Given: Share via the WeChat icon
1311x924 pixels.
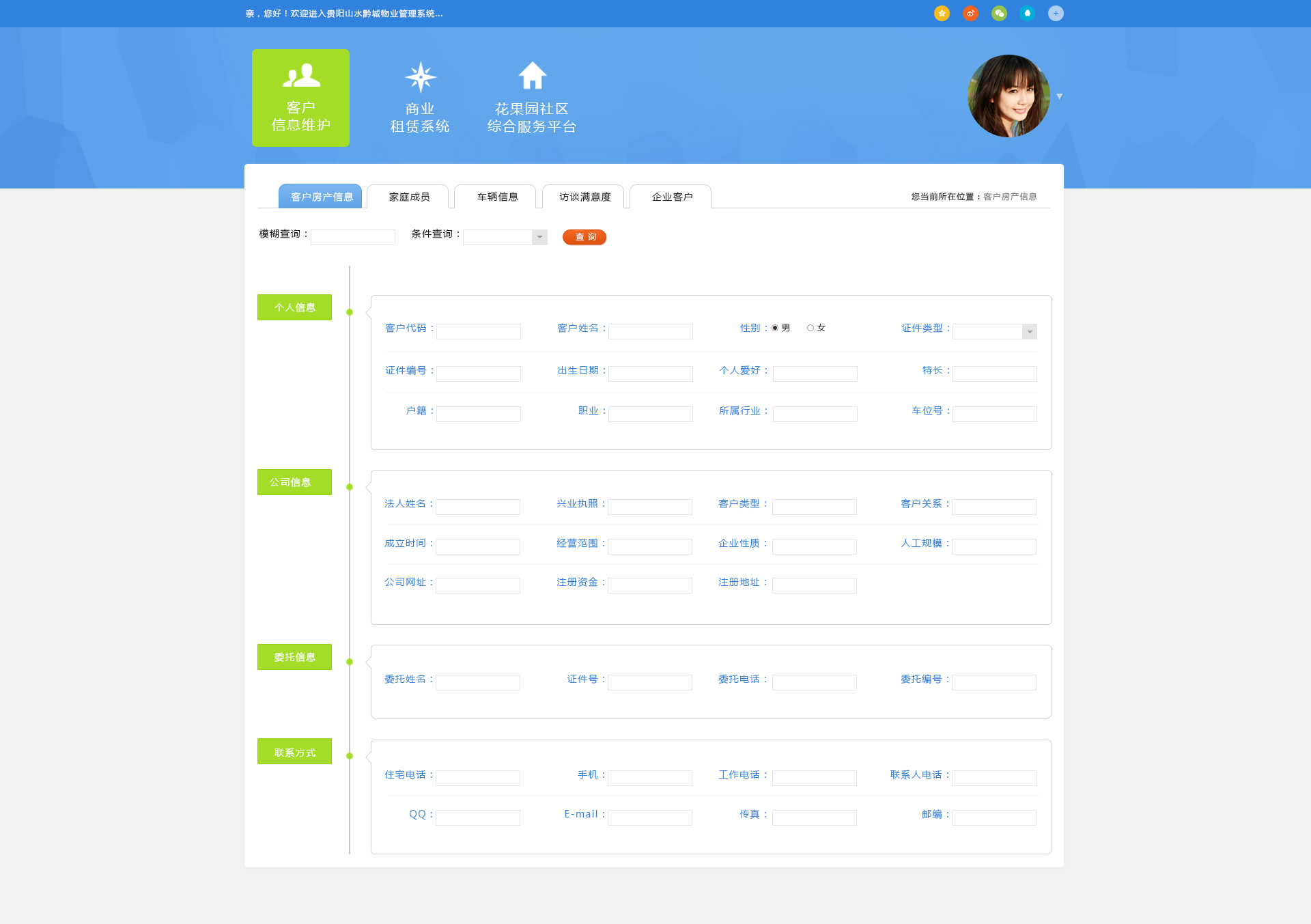Looking at the screenshot, I should (x=999, y=13).
